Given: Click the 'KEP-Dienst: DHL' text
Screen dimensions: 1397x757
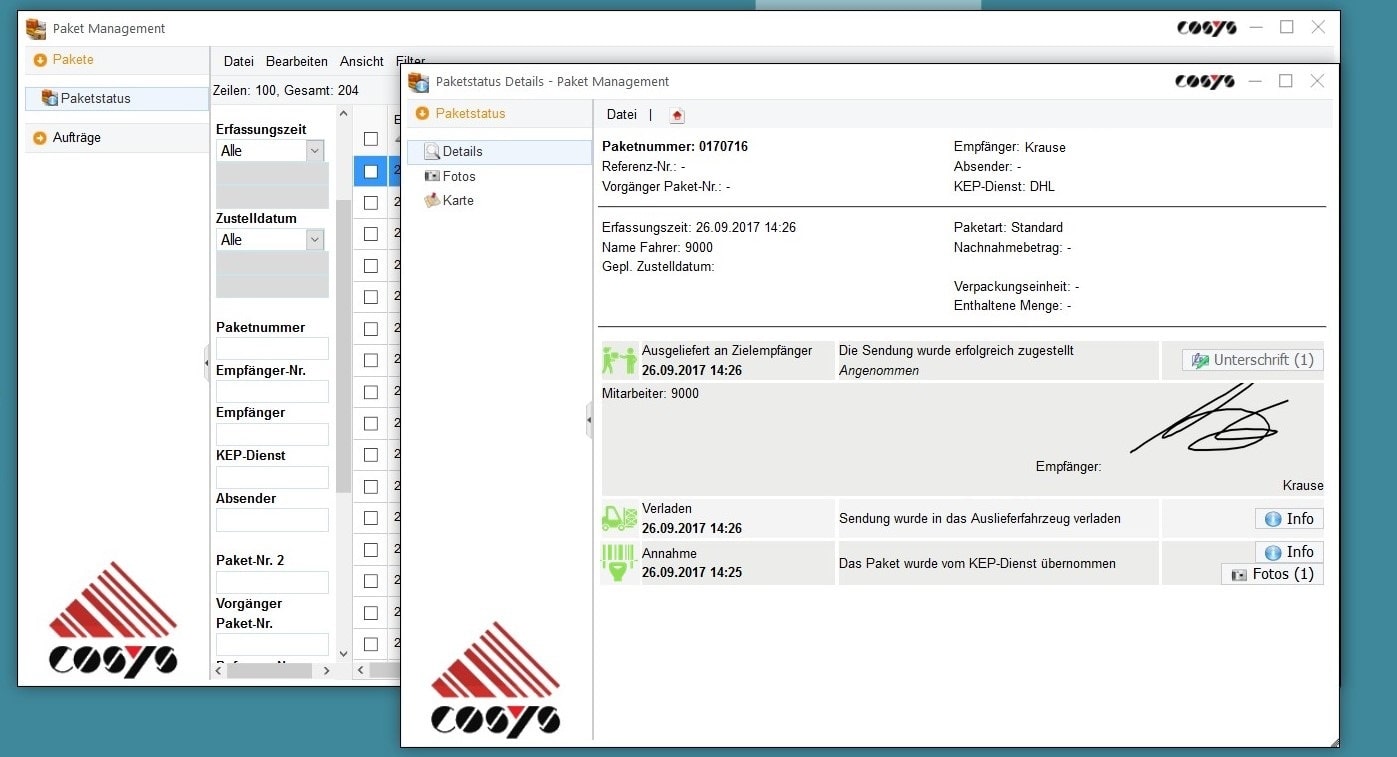Looking at the screenshot, I should [1004, 186].
